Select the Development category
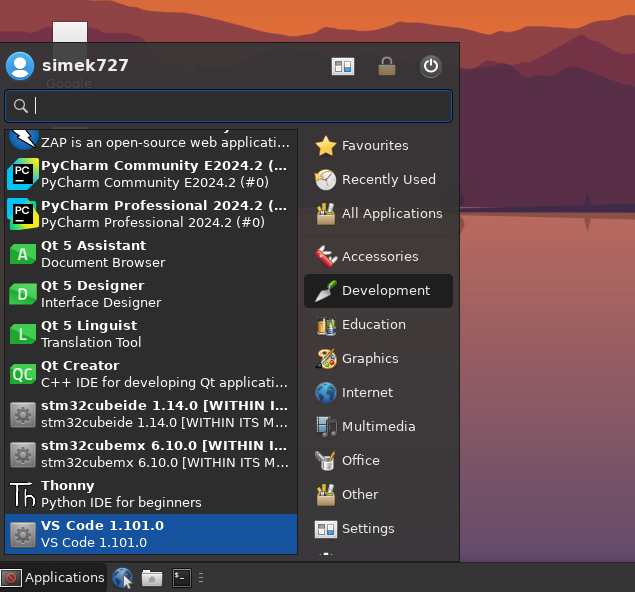This screenshot has width=635, height=592. point(378,291)
